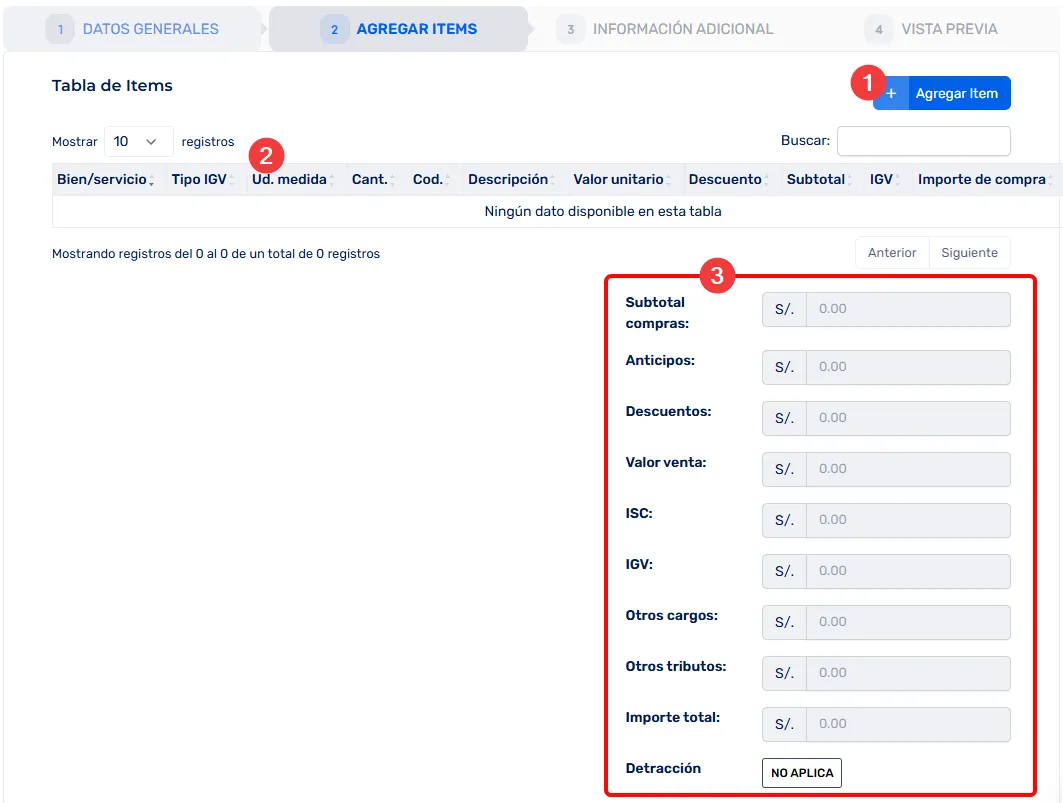Click red annotation badge number 1
Screen dimensions: 1063x803
[x=868, y=83]
